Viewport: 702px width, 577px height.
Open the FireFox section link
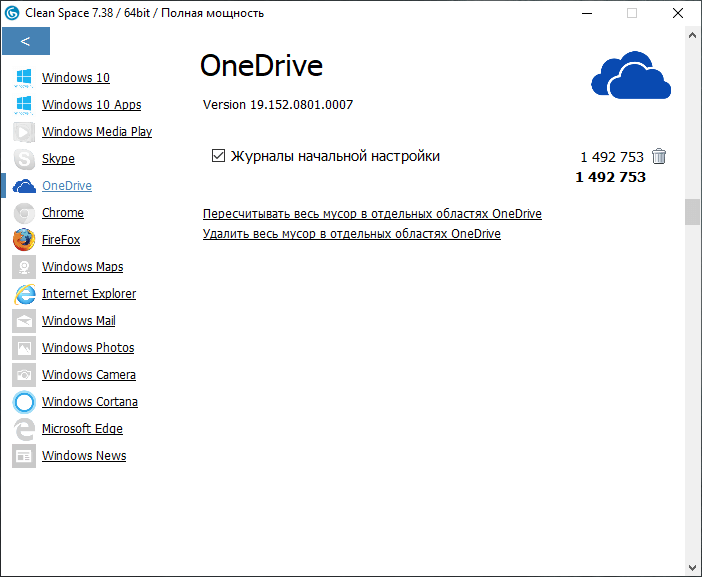61,240
